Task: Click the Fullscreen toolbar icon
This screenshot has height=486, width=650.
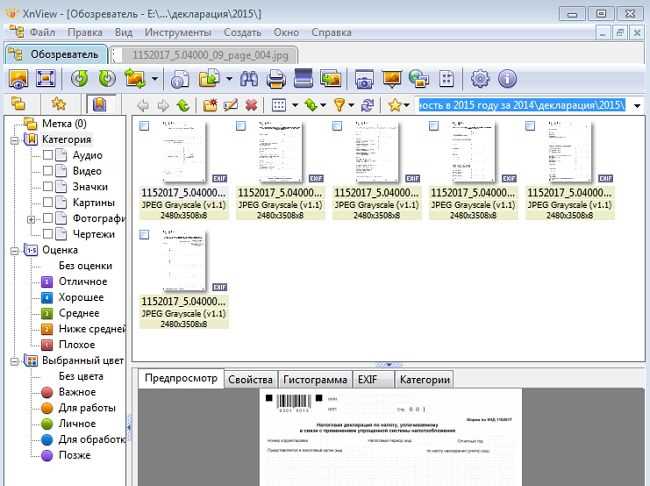Action: tap(46, 79)
